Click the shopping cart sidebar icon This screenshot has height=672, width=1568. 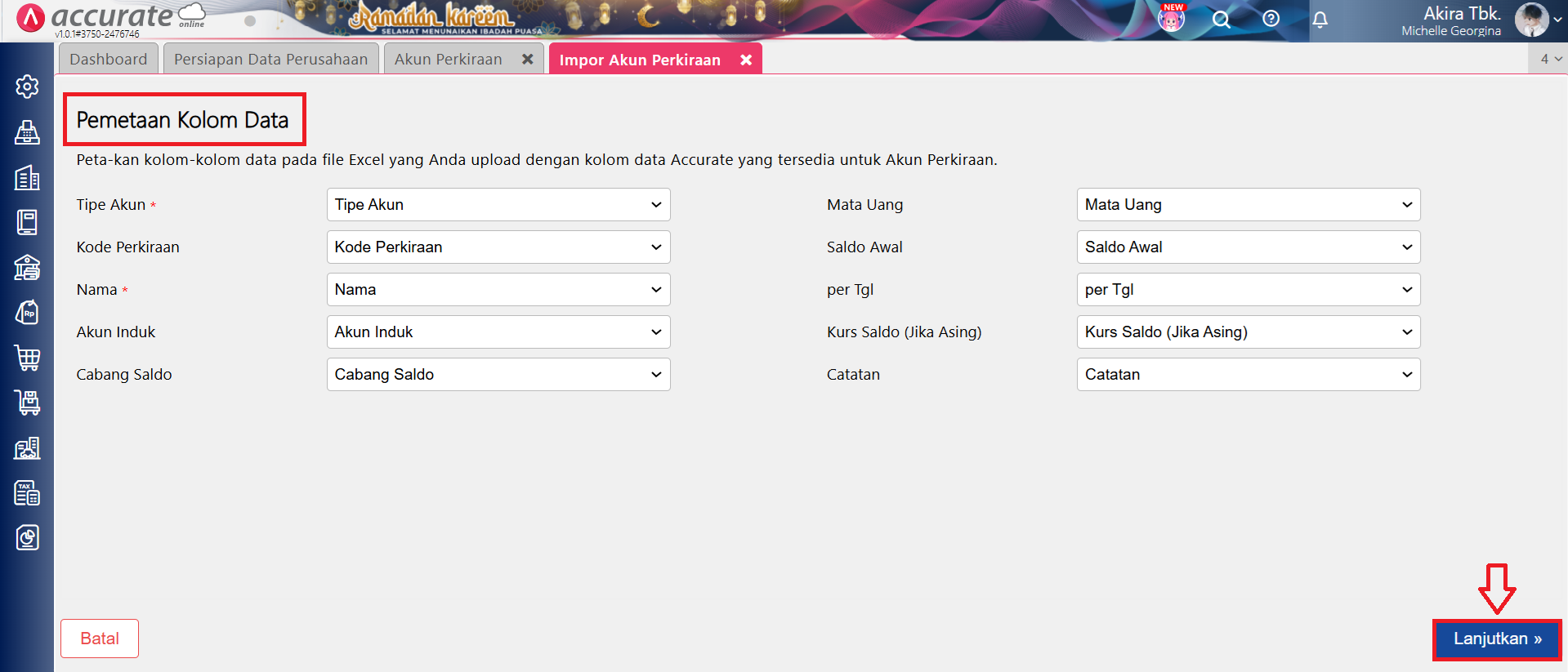tap(27, 358)
